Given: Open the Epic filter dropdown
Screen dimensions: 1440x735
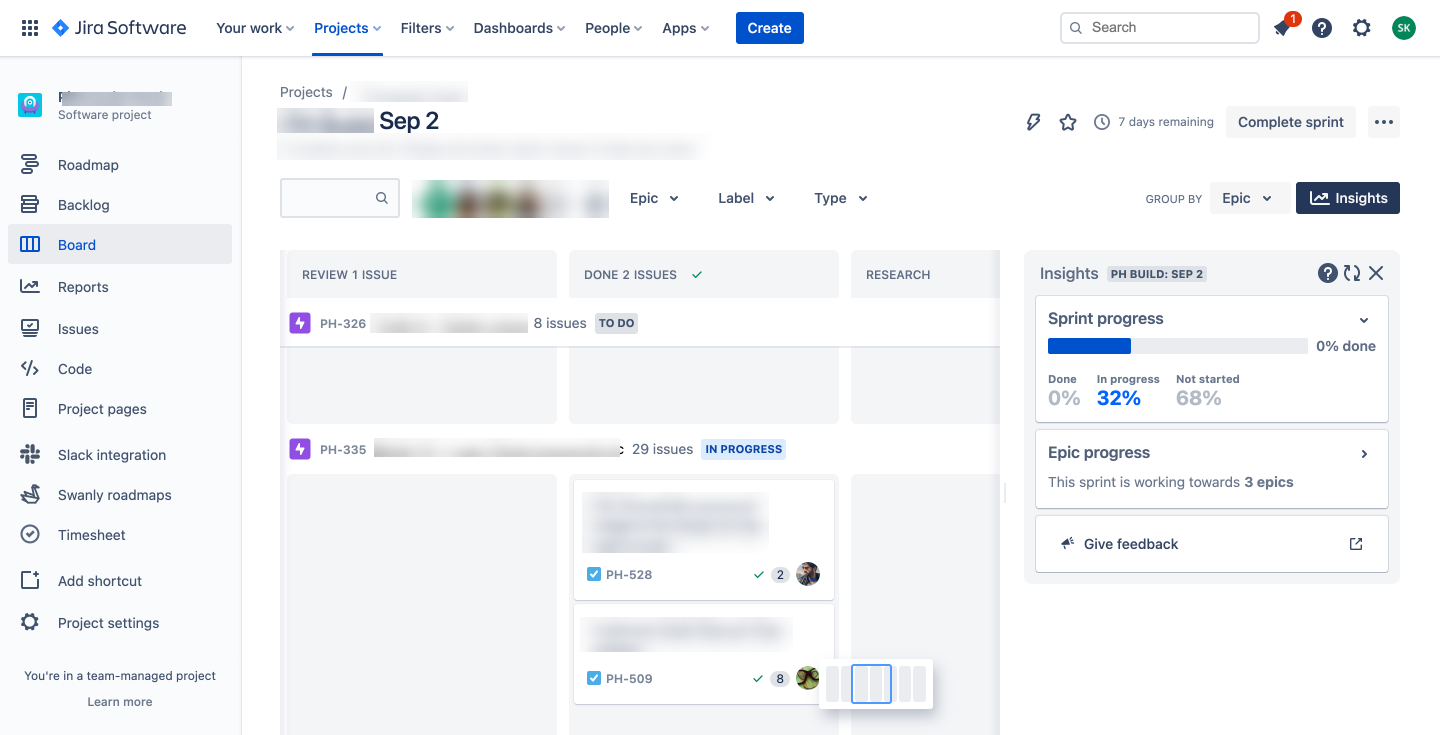Looking at the screenshot, I should point(654,198).
